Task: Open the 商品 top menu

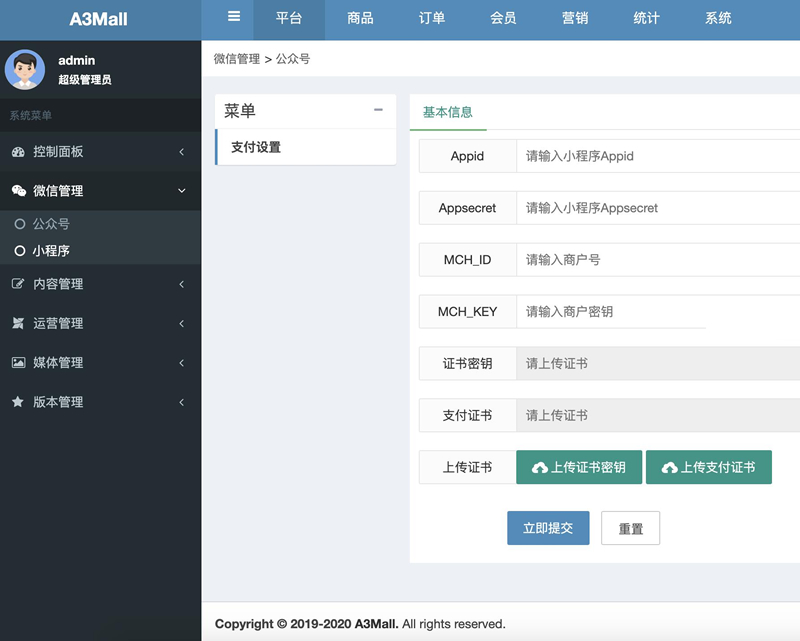Action: click(x=360, y=19)
